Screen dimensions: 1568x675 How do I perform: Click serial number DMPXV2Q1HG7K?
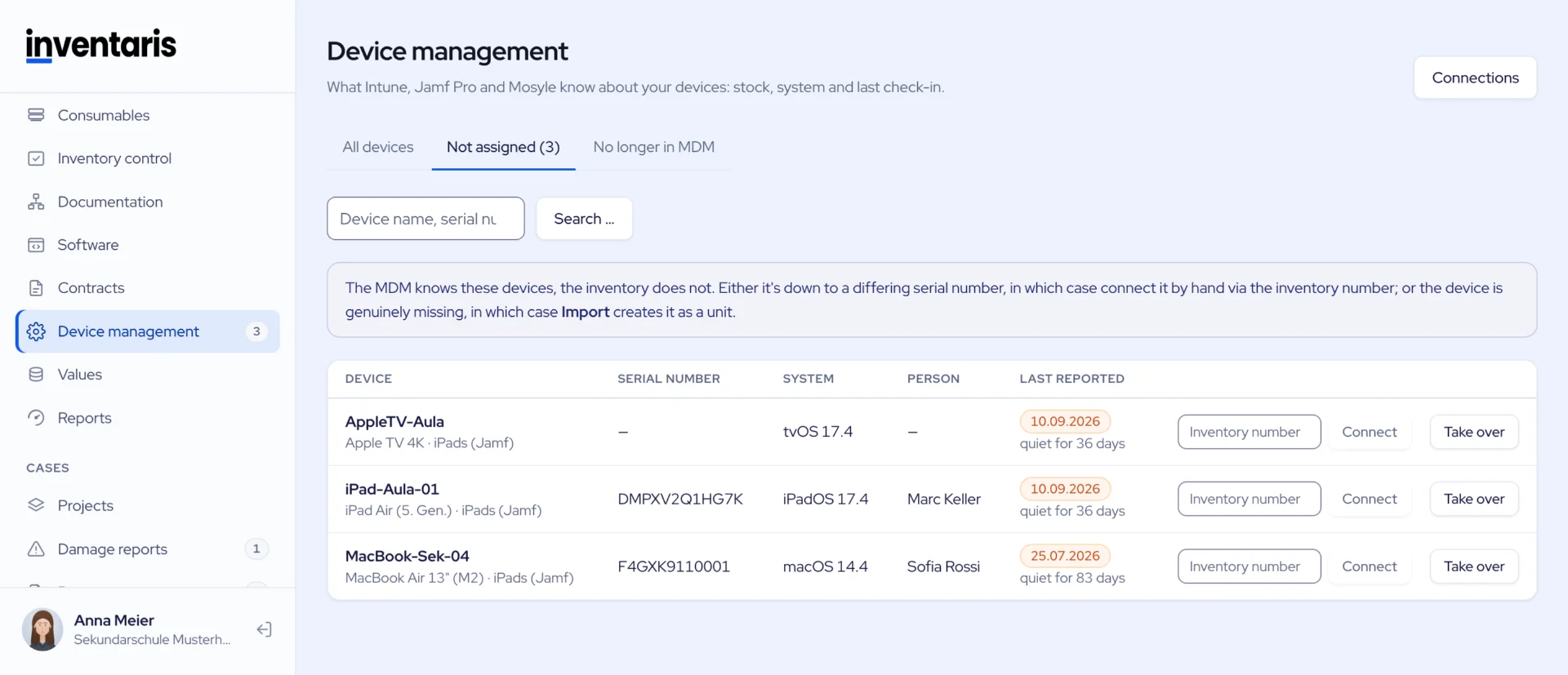pyautogui.click(x=680, y=499)
